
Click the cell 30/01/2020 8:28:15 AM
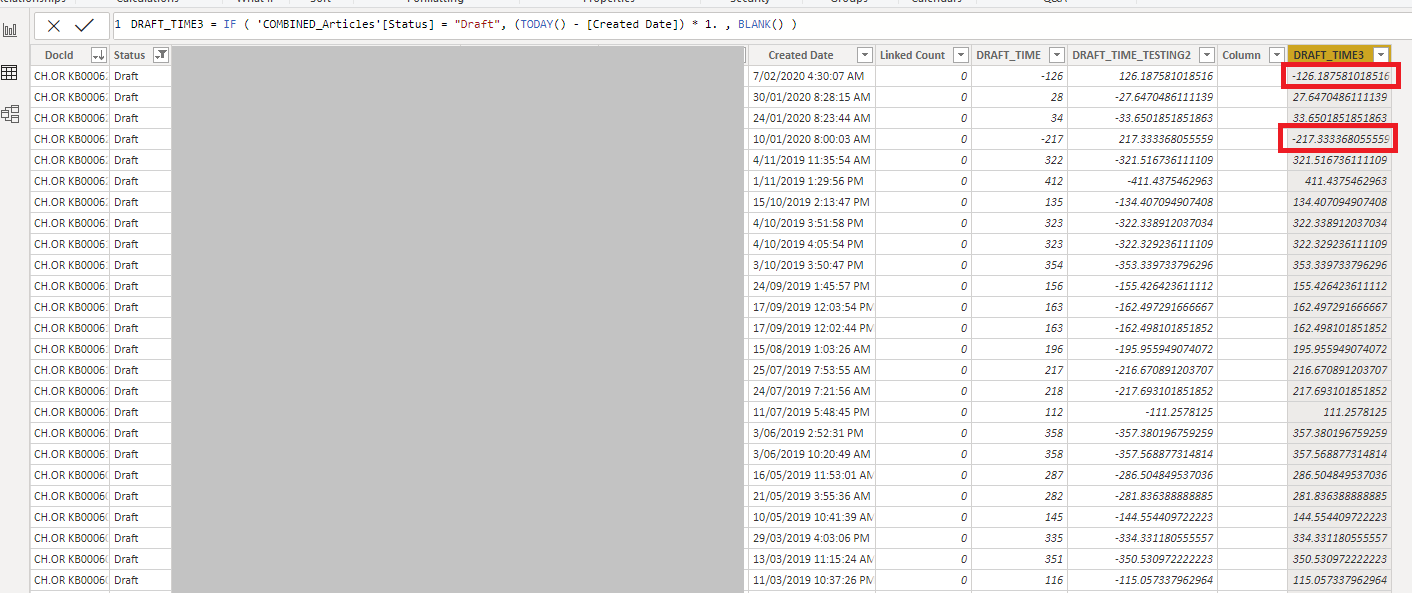811,97
